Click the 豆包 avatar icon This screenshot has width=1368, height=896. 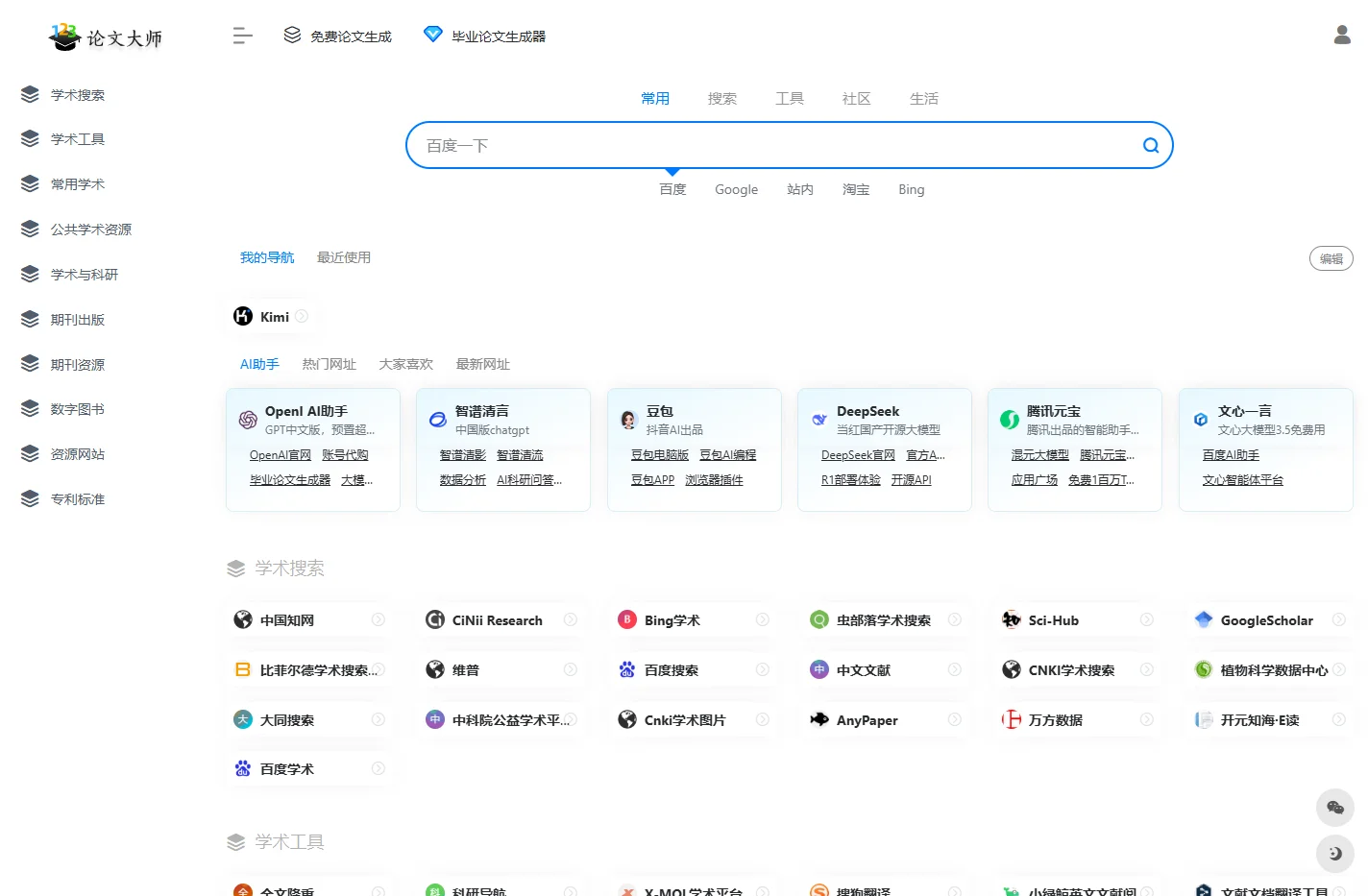tap(629, 420)
